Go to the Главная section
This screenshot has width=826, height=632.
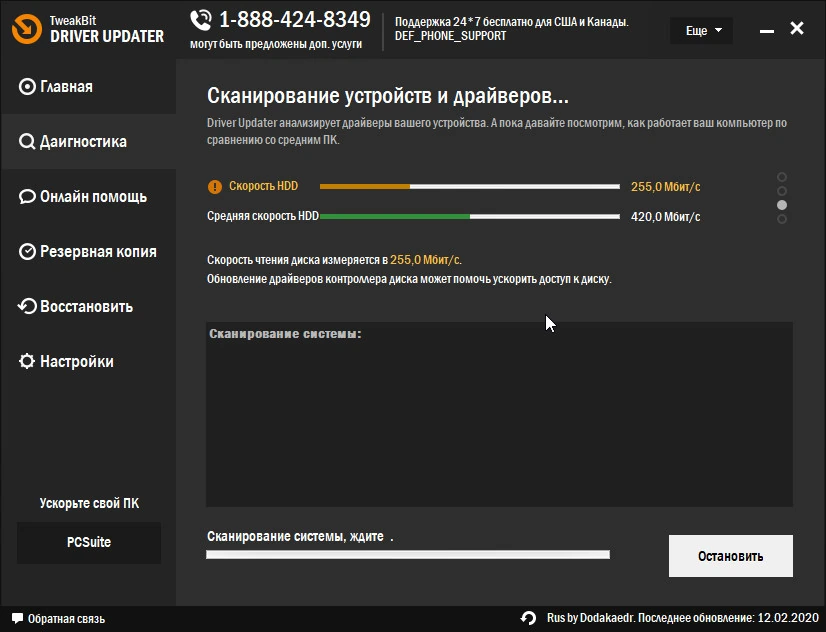pos(88,86)
